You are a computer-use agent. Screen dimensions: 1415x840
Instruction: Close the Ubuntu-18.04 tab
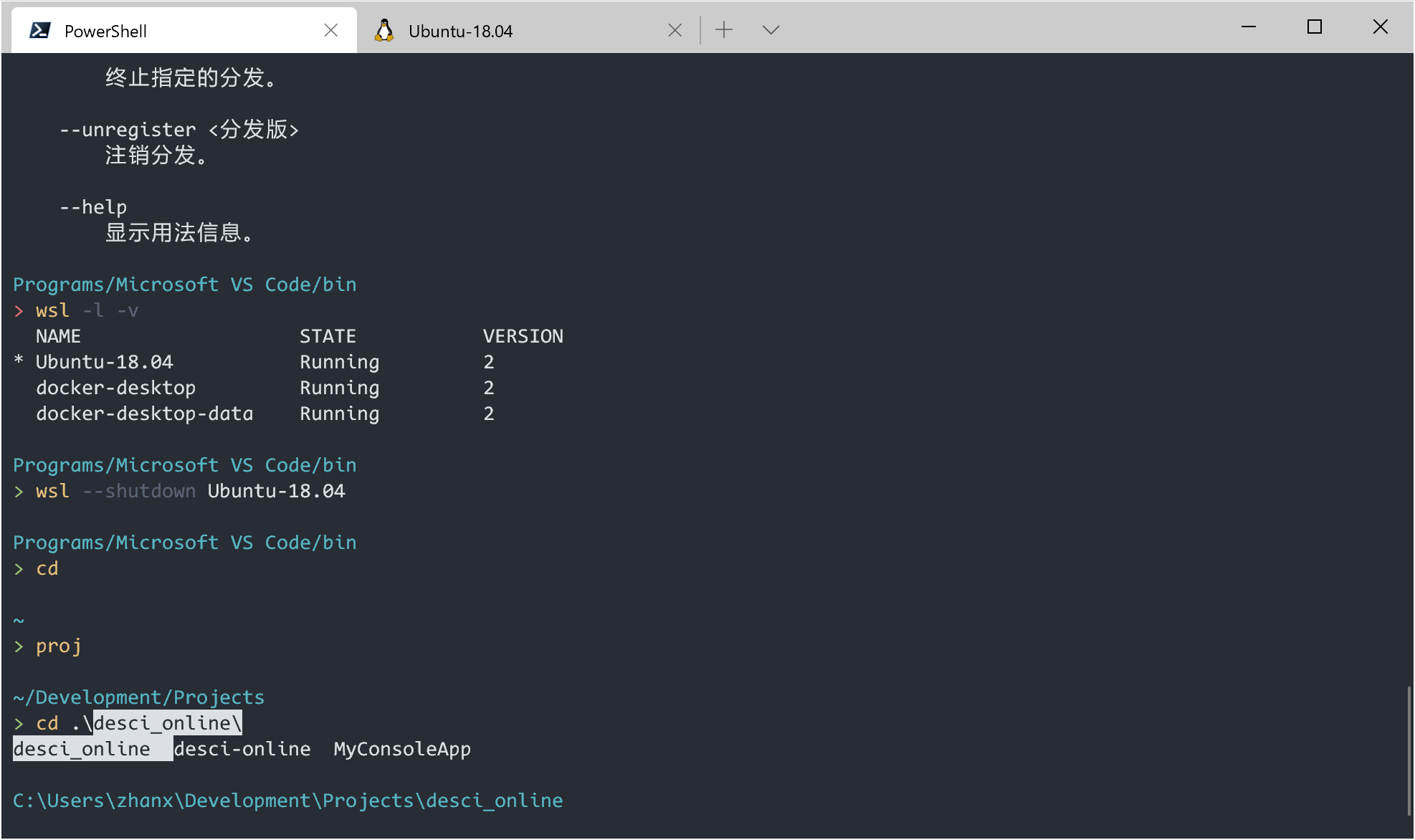(675, 30)
